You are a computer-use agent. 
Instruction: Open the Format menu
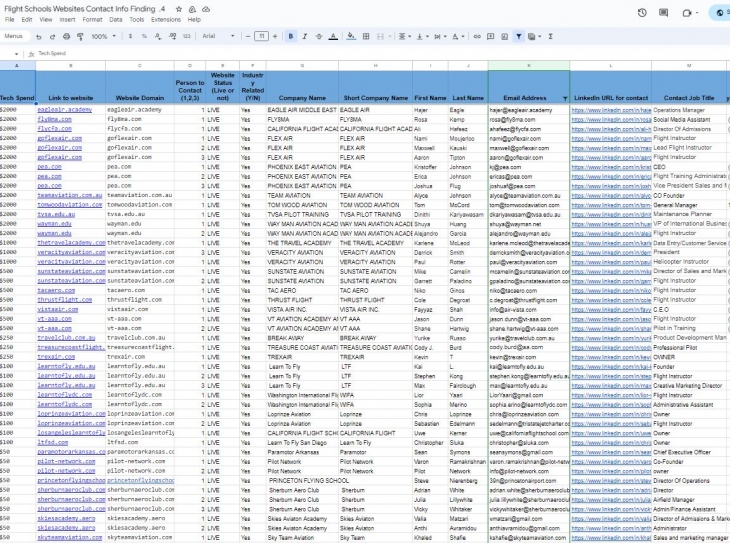(92, 20)
